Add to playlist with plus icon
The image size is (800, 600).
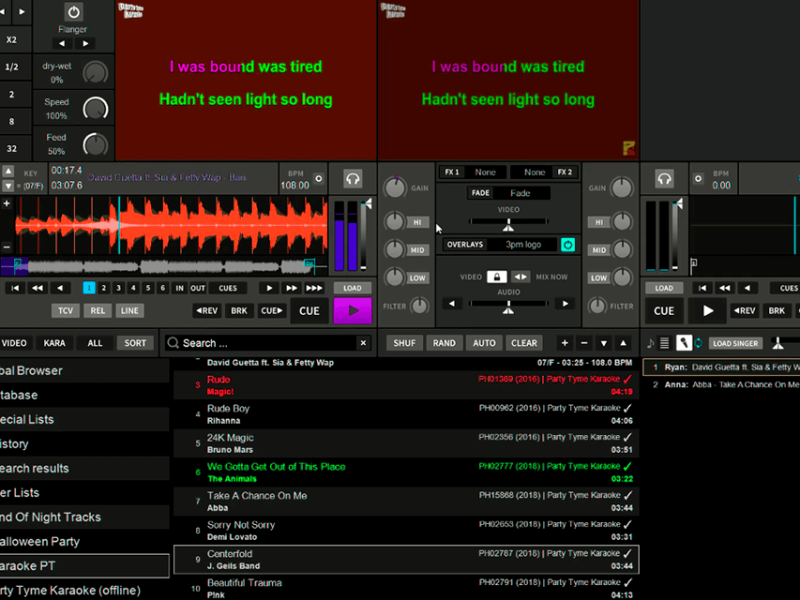point(564,343)
